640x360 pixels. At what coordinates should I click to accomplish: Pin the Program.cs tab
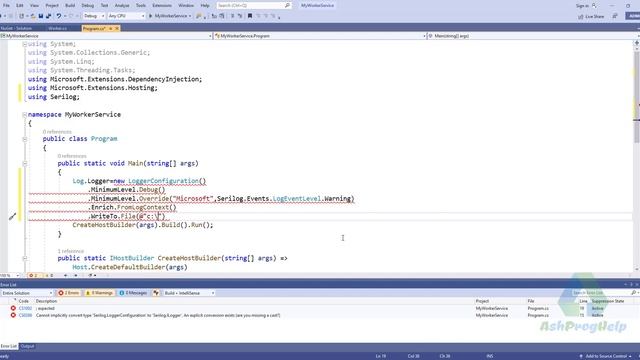click(x=110, y=29)
